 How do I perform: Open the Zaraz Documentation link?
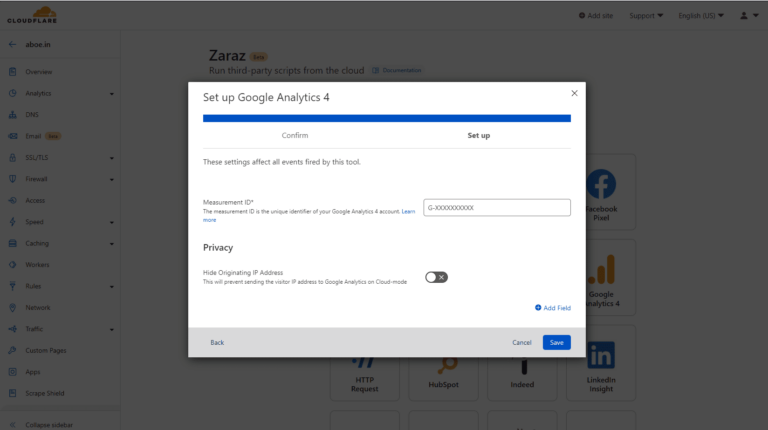coord(397,71)
